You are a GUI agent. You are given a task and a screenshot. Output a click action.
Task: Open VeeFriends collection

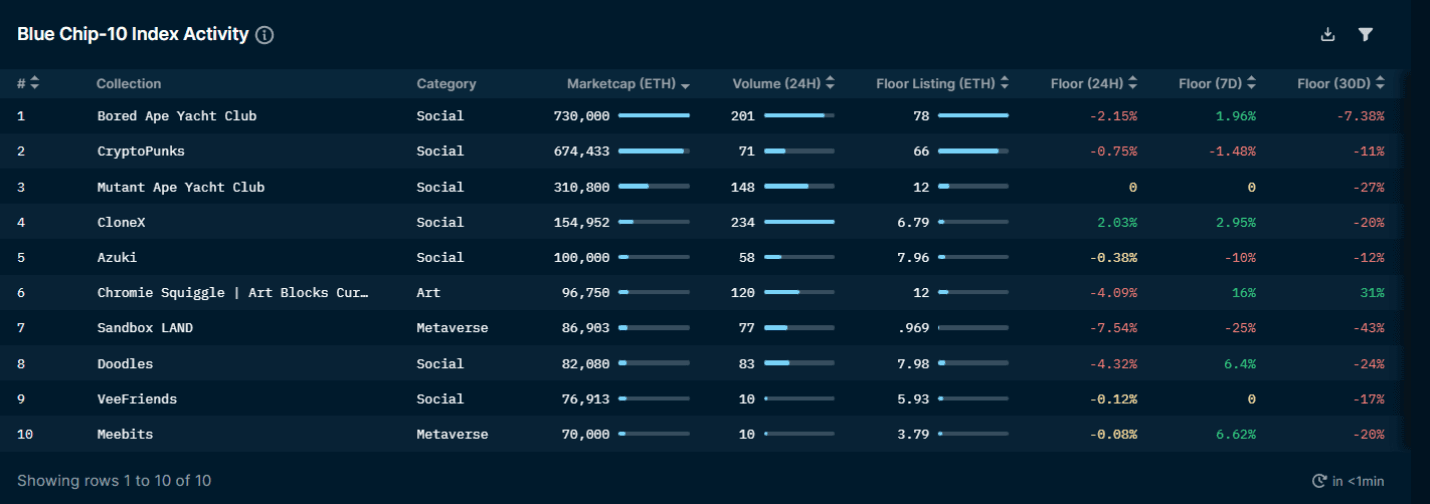[x=137, y=399]
